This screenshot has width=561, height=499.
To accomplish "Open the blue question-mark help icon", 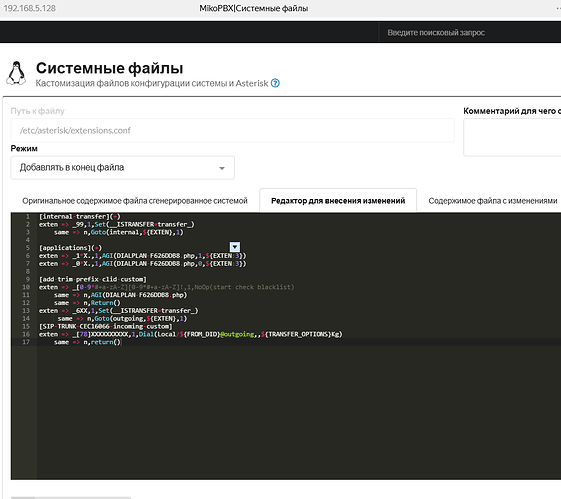I will coord(275,83).
